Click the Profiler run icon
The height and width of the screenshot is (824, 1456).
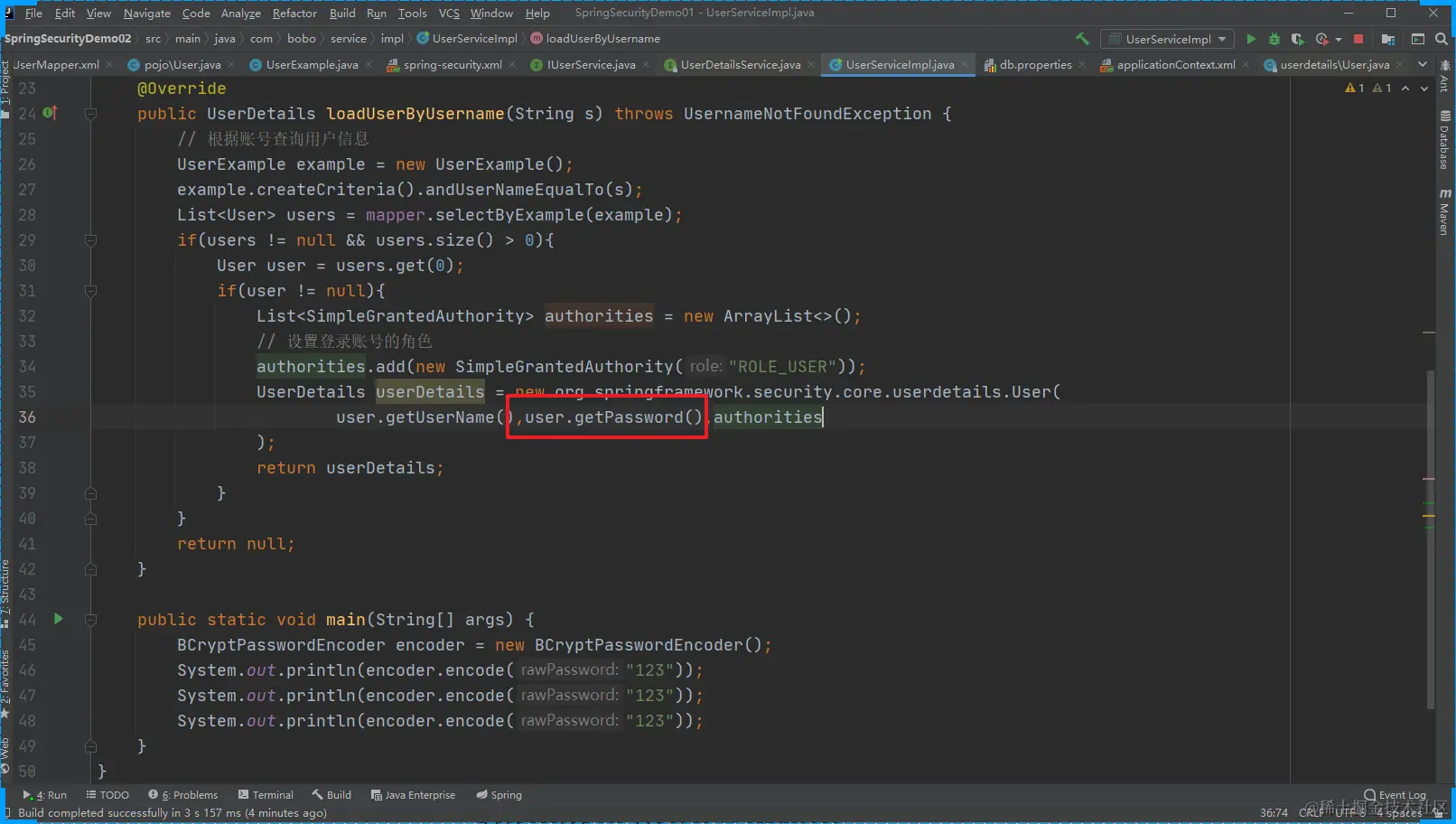click(1321, 39)
